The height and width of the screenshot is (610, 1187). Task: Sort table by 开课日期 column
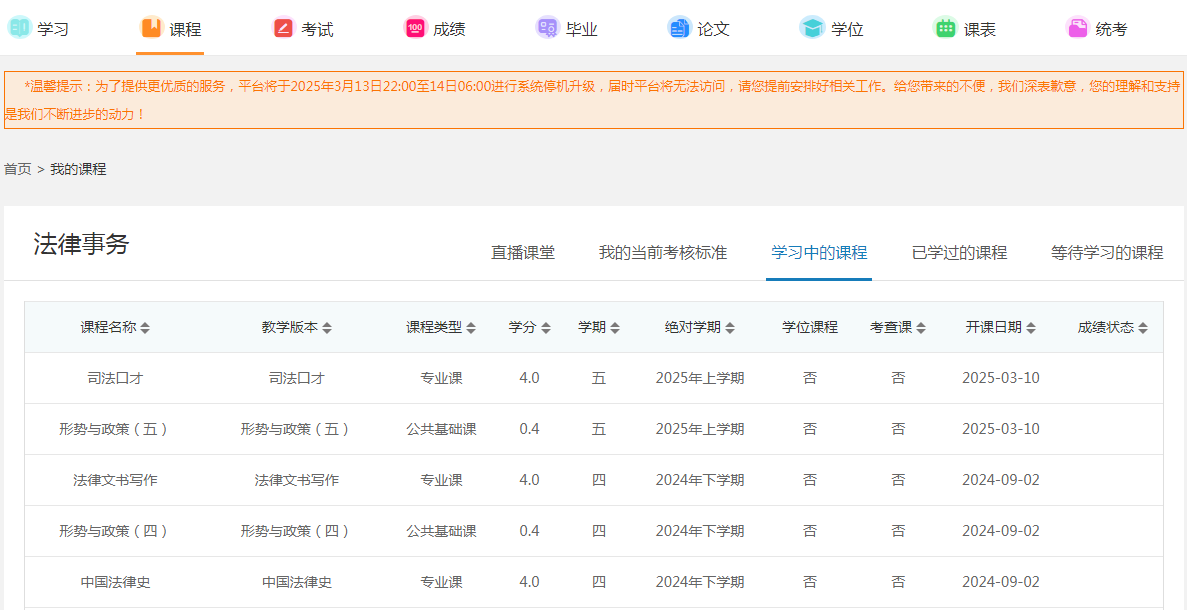pos(1031,328)
